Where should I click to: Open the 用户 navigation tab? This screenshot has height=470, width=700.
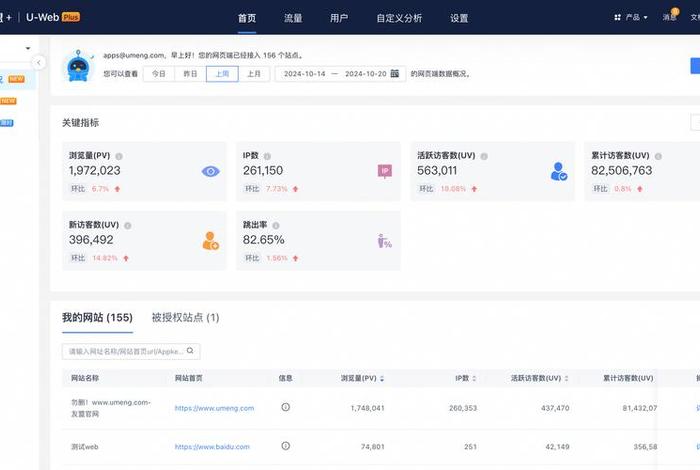339,18
